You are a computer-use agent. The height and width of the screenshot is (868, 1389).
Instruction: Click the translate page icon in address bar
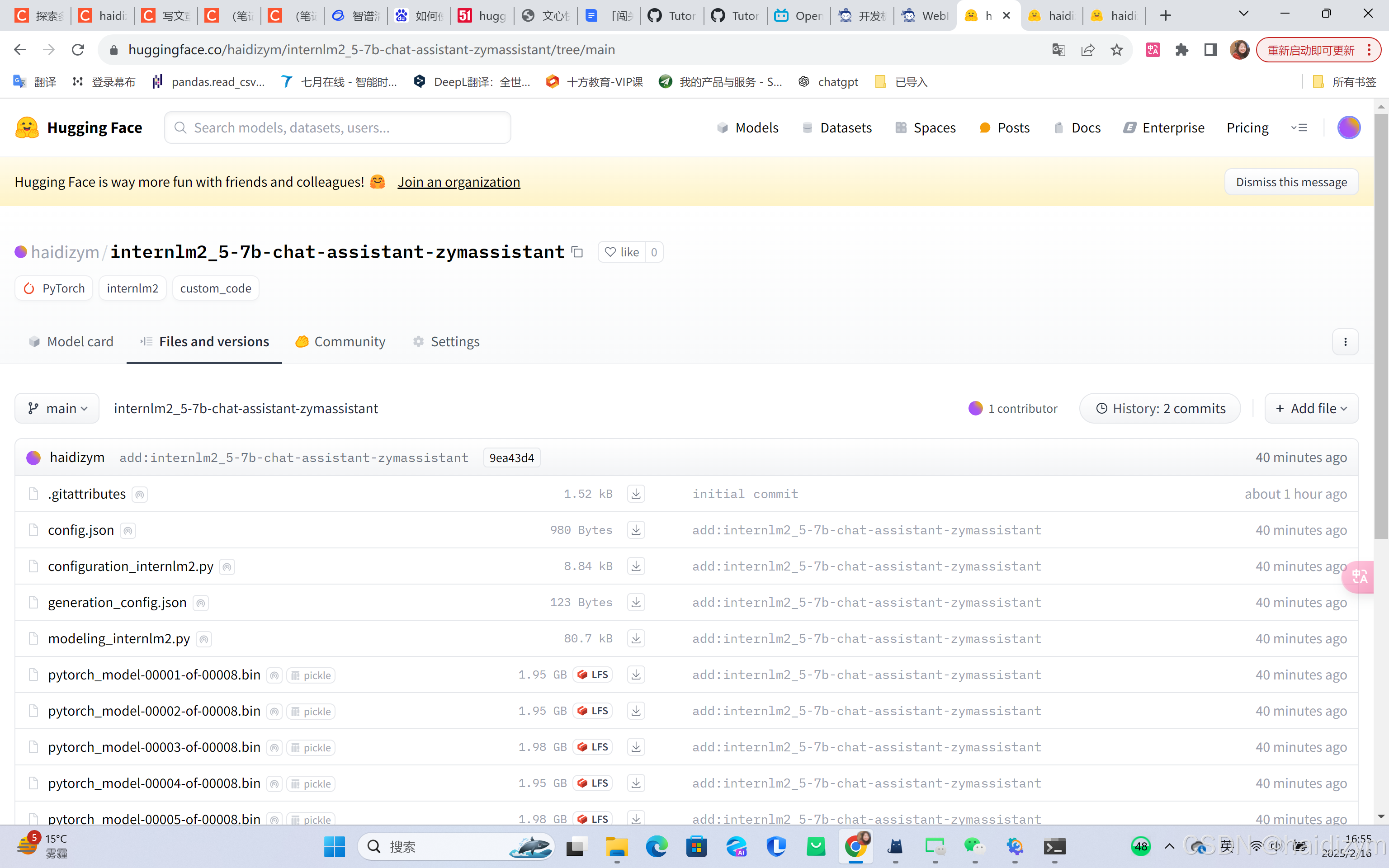click(1059, 50)
